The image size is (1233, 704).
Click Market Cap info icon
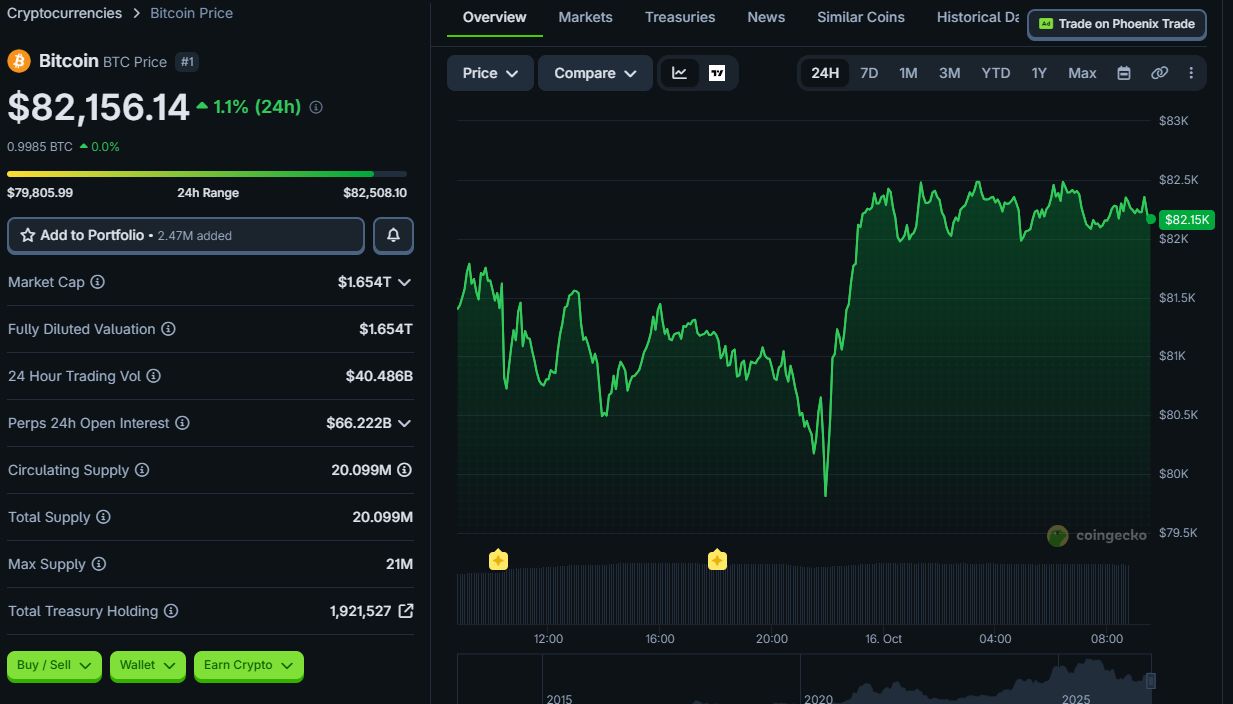tap(97, 282)
